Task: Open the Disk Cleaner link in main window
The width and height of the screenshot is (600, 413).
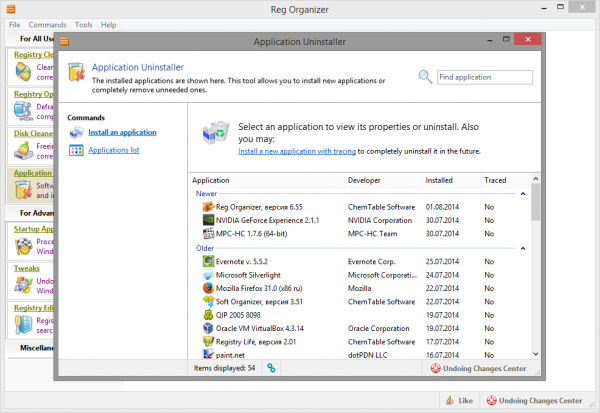Action: click(34, 133)
